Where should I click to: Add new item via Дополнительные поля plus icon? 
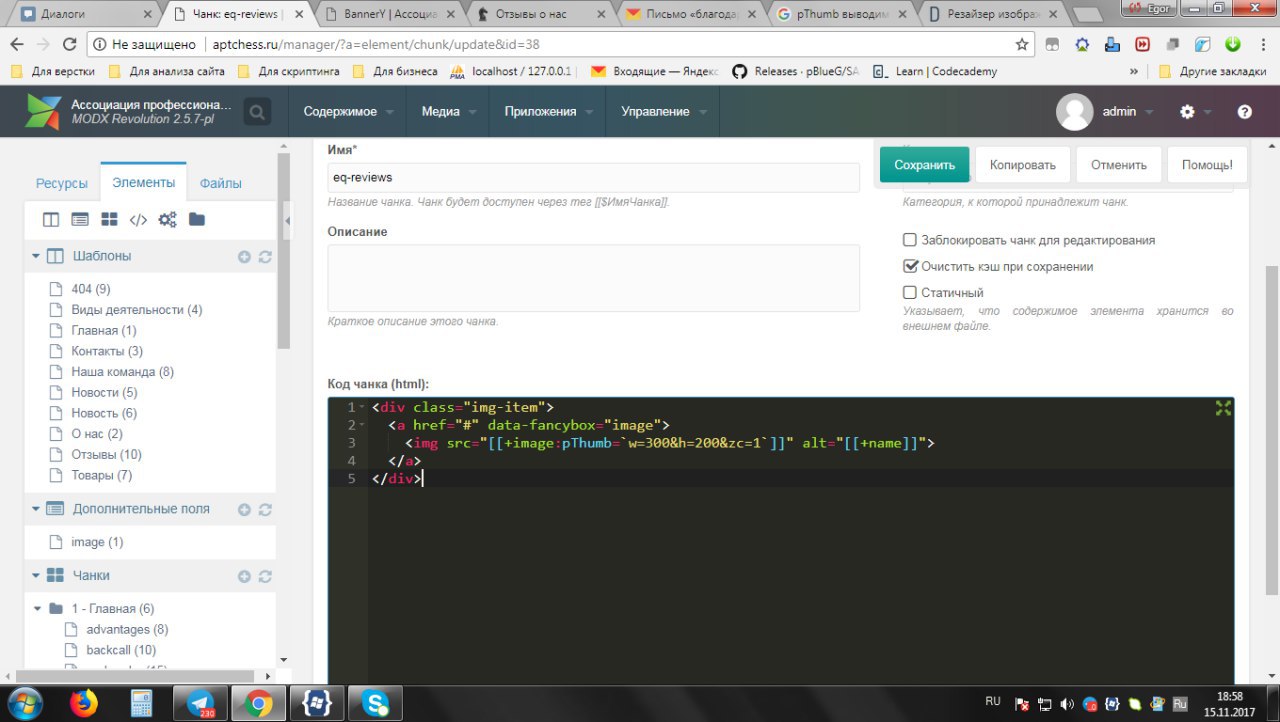[x=244, y=510]
